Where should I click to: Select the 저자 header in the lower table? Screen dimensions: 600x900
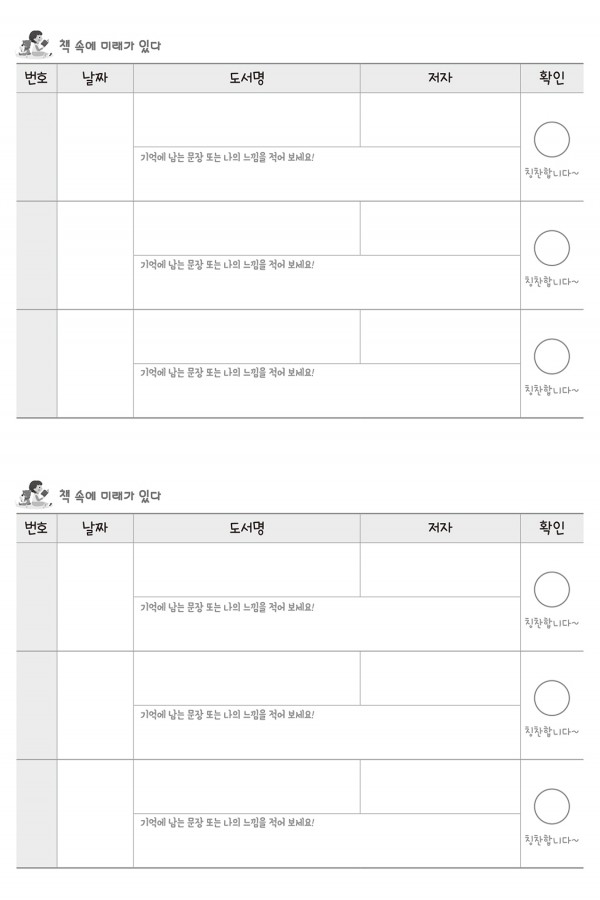click(440, 528)
